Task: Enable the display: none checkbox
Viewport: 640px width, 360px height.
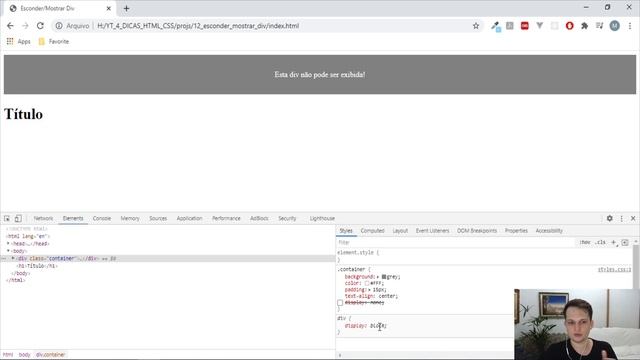Action: [340, 303]
